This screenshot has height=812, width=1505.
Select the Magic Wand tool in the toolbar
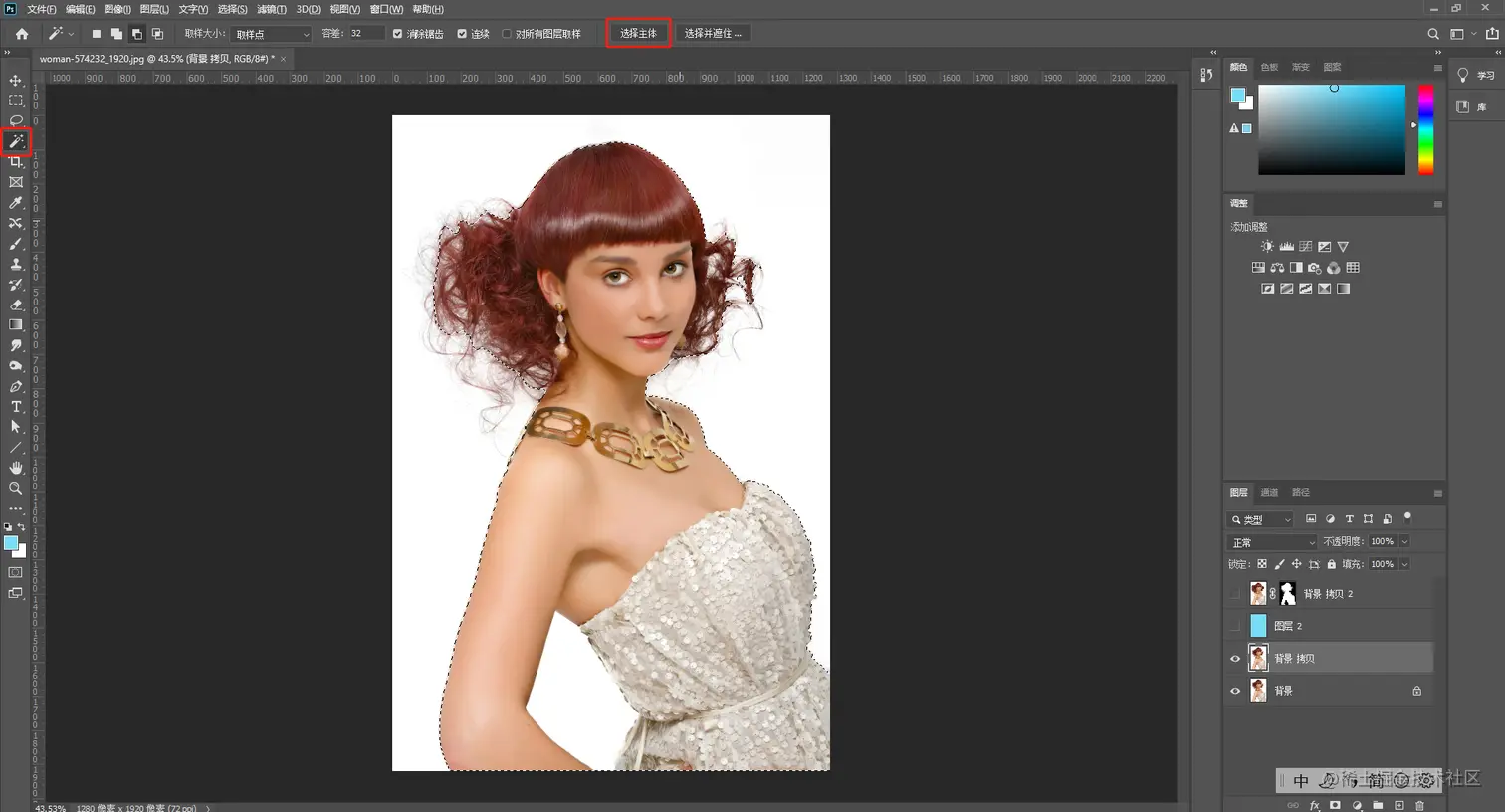pos(15,141)
